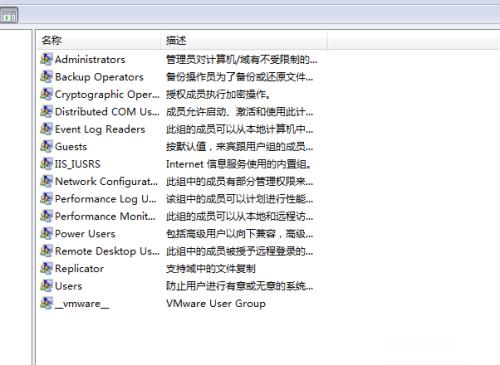Click the Internet 信息服务 description text
The height and width of the screenshot is (365, 500).
click(239, 164)
